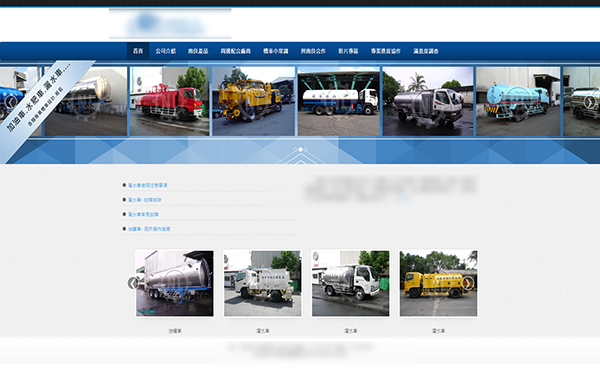View silver tanker with palm tree photo

(x=428, y=101)
